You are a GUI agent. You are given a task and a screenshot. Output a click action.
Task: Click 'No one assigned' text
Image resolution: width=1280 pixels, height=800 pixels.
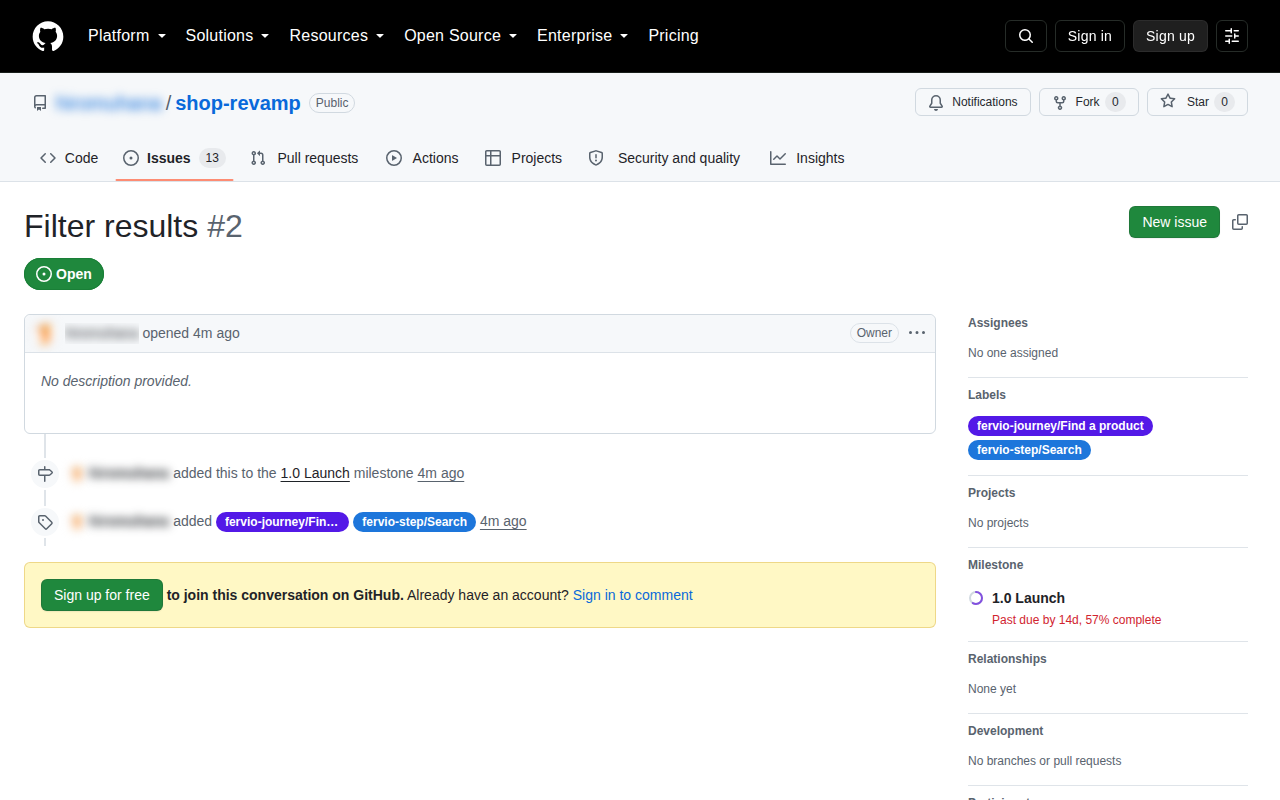coord(1013,353)
